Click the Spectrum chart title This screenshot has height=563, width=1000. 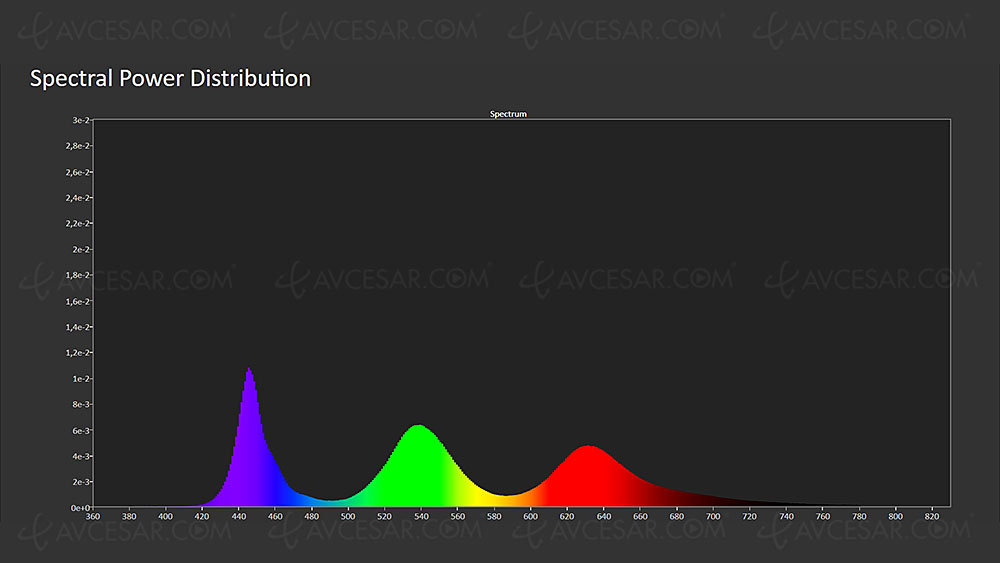click(x=507, y=114)
